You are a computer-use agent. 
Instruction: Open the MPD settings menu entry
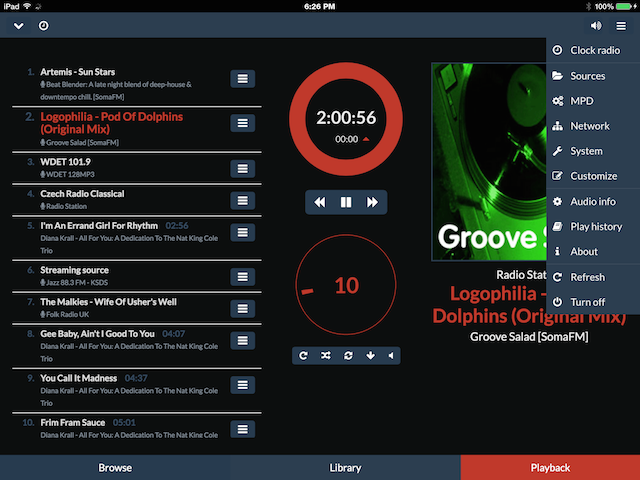593,101
